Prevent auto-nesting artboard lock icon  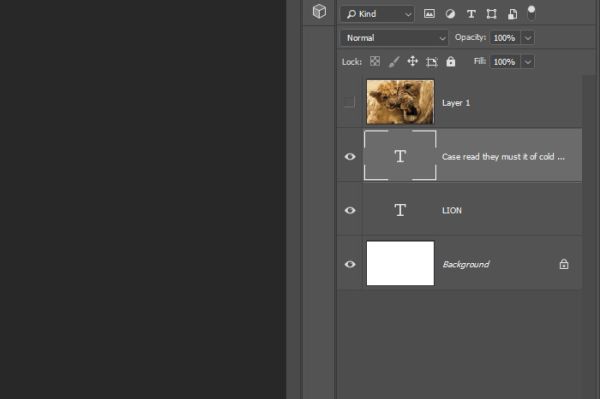432,62
